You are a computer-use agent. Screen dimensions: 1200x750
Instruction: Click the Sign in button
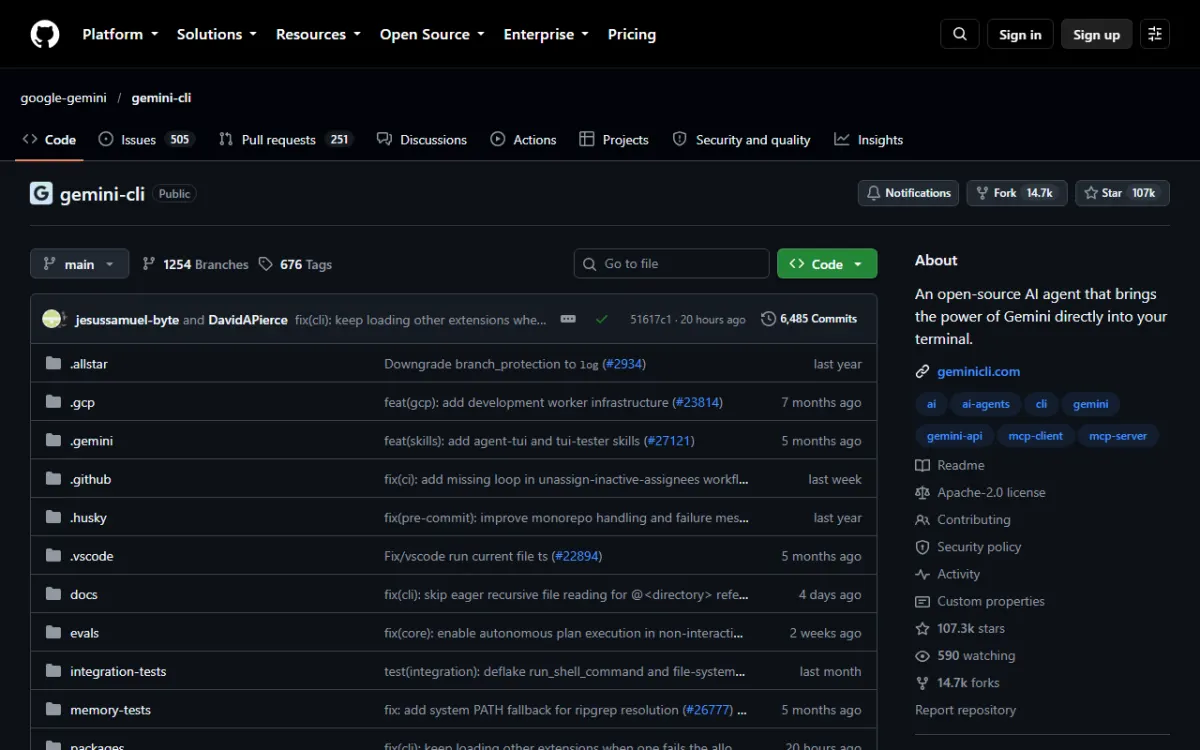tap(1020, 34)
